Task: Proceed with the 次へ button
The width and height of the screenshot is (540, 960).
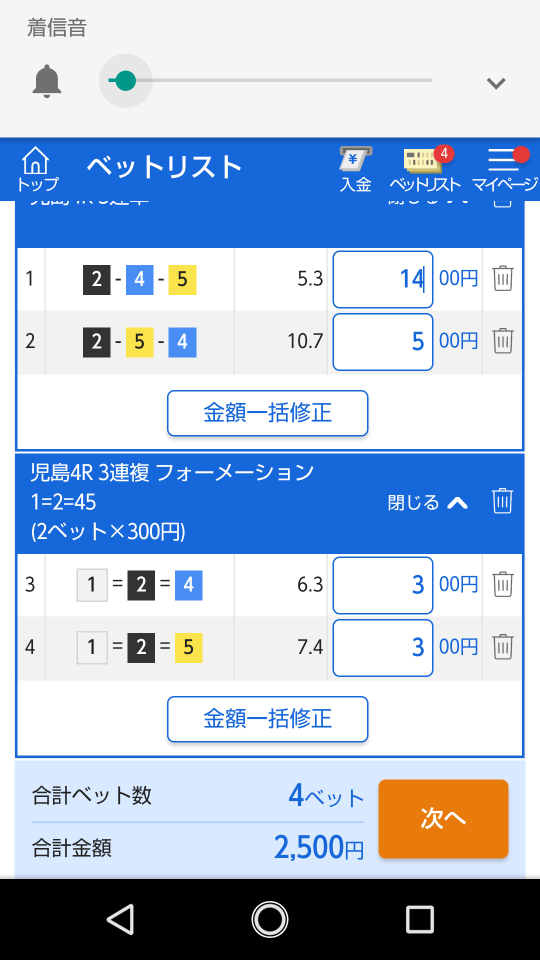Action: click(443, 819)
